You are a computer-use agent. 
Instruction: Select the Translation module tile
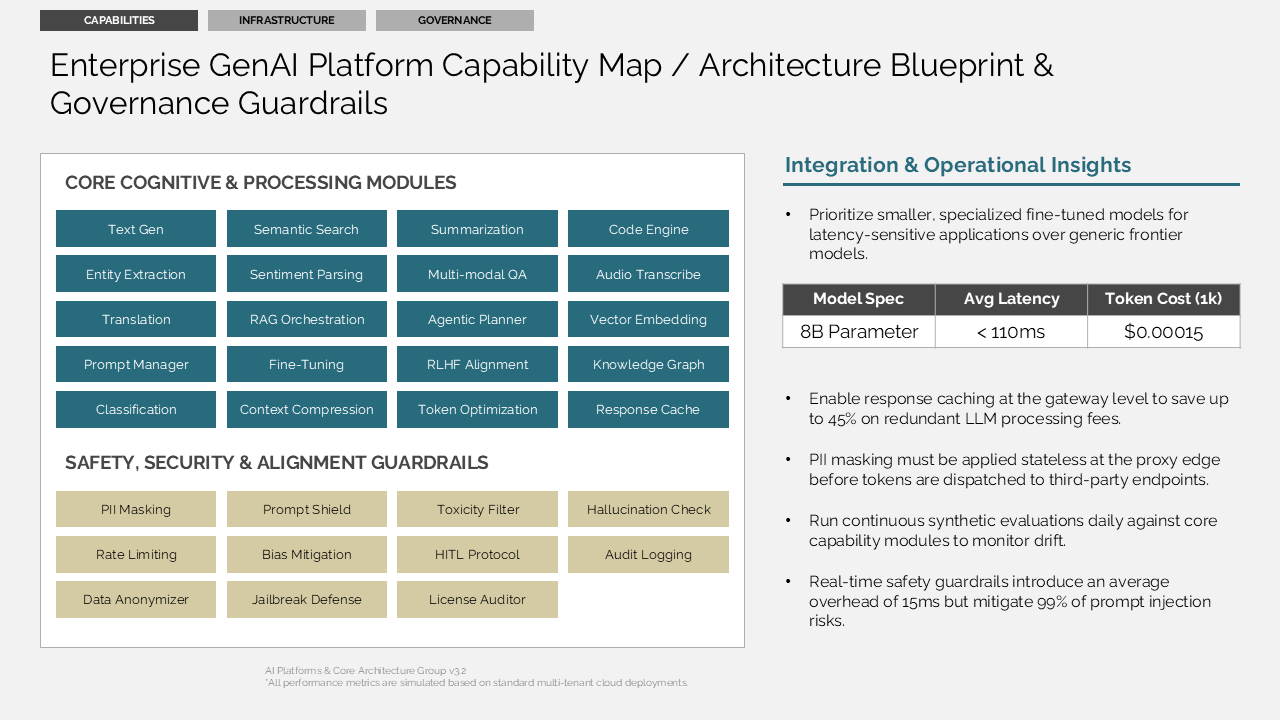click(136, 319)
